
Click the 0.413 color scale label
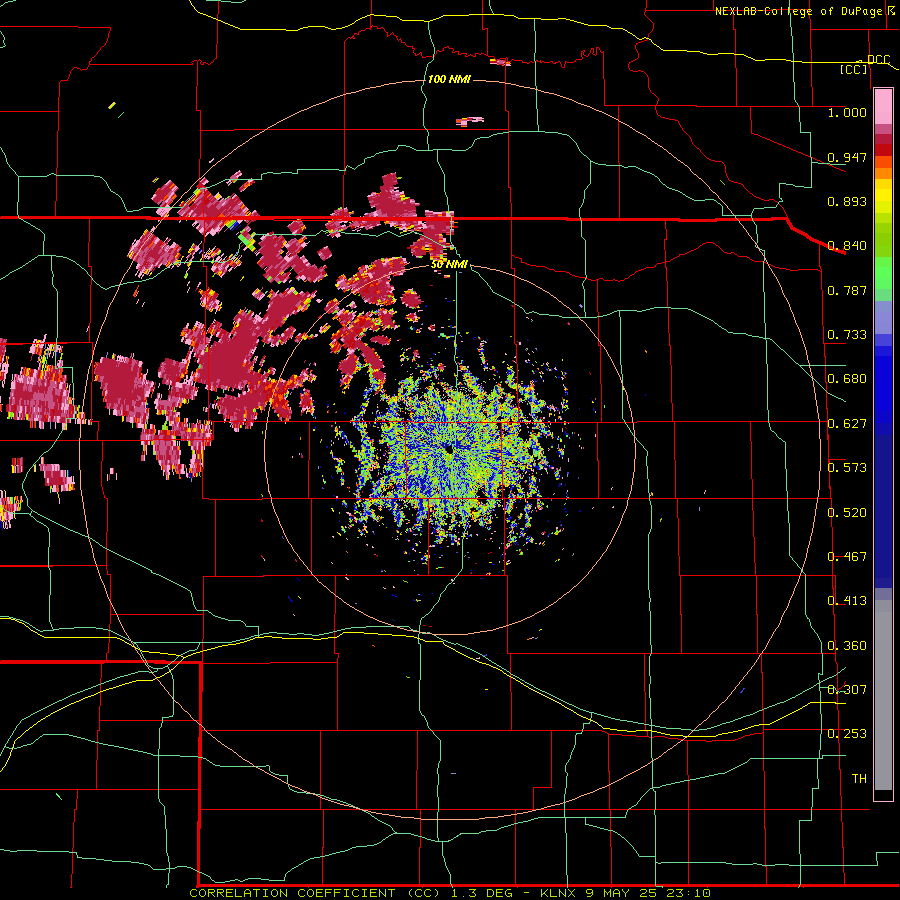click(847, 601)
